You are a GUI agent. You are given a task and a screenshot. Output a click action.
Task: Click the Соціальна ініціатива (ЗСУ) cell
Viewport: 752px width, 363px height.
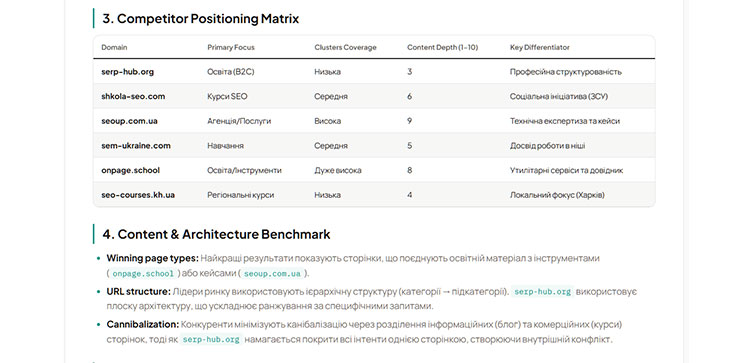tap(559, 96)
